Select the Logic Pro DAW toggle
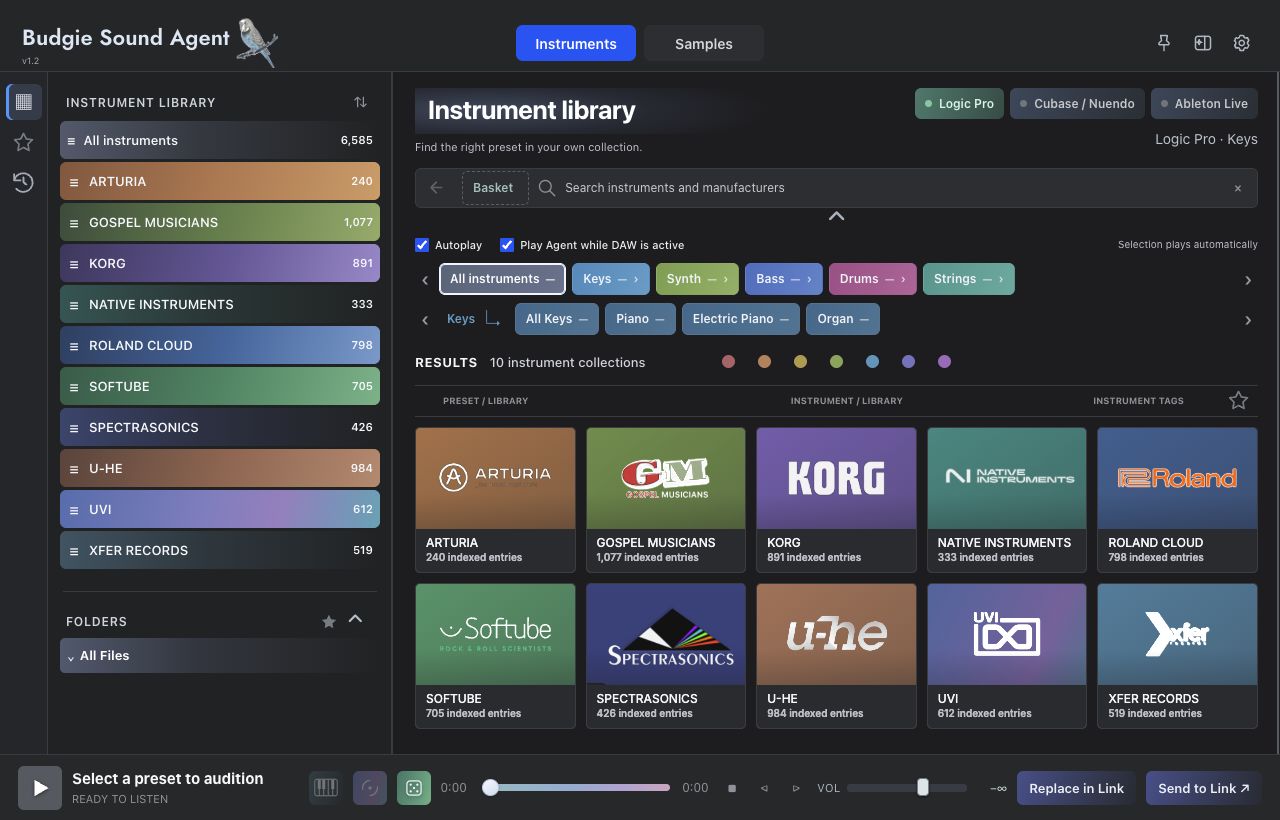The image size is (1280, 820). tap(959, 104)
